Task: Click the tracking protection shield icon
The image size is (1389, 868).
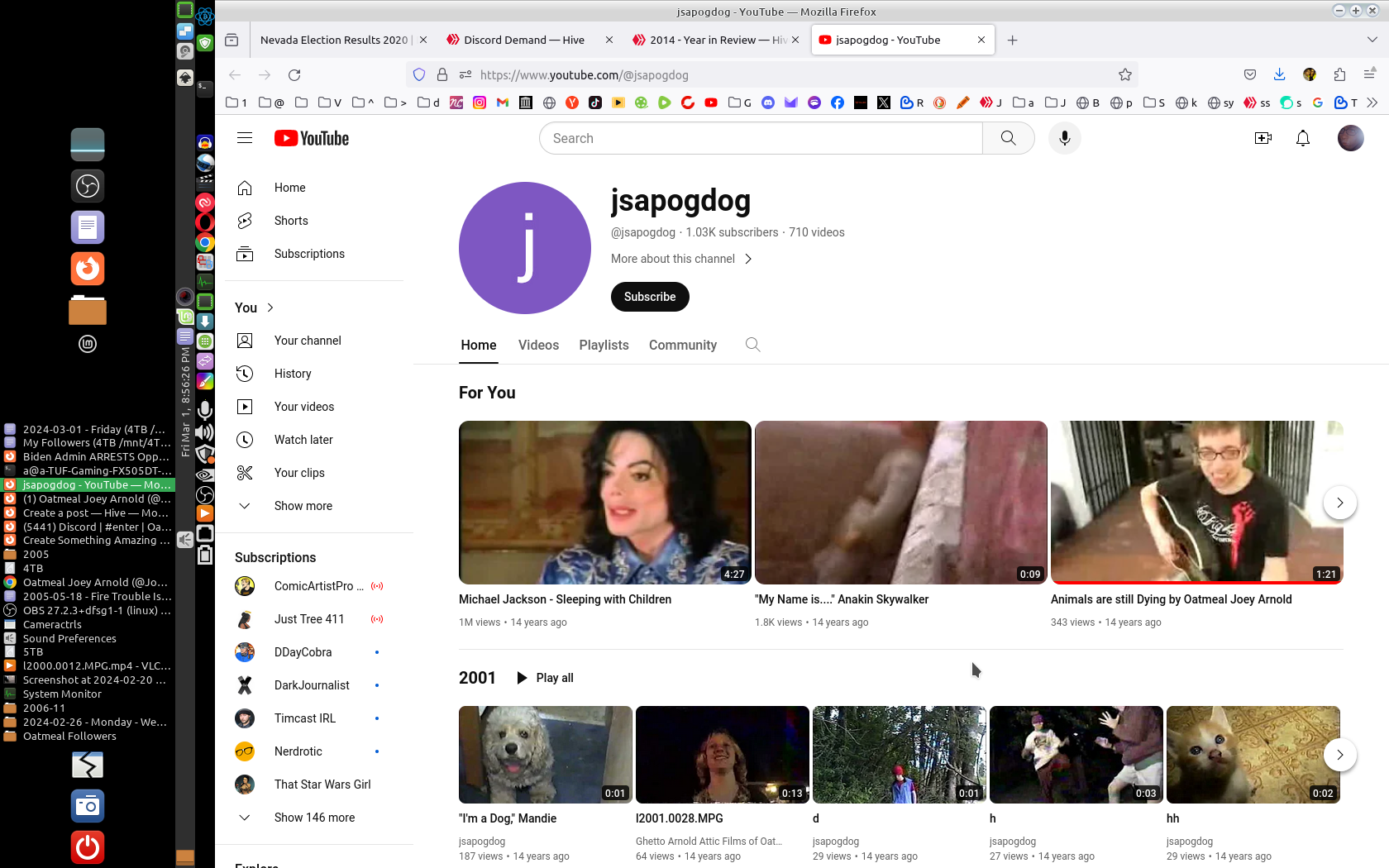Action: tap(419, 74)
